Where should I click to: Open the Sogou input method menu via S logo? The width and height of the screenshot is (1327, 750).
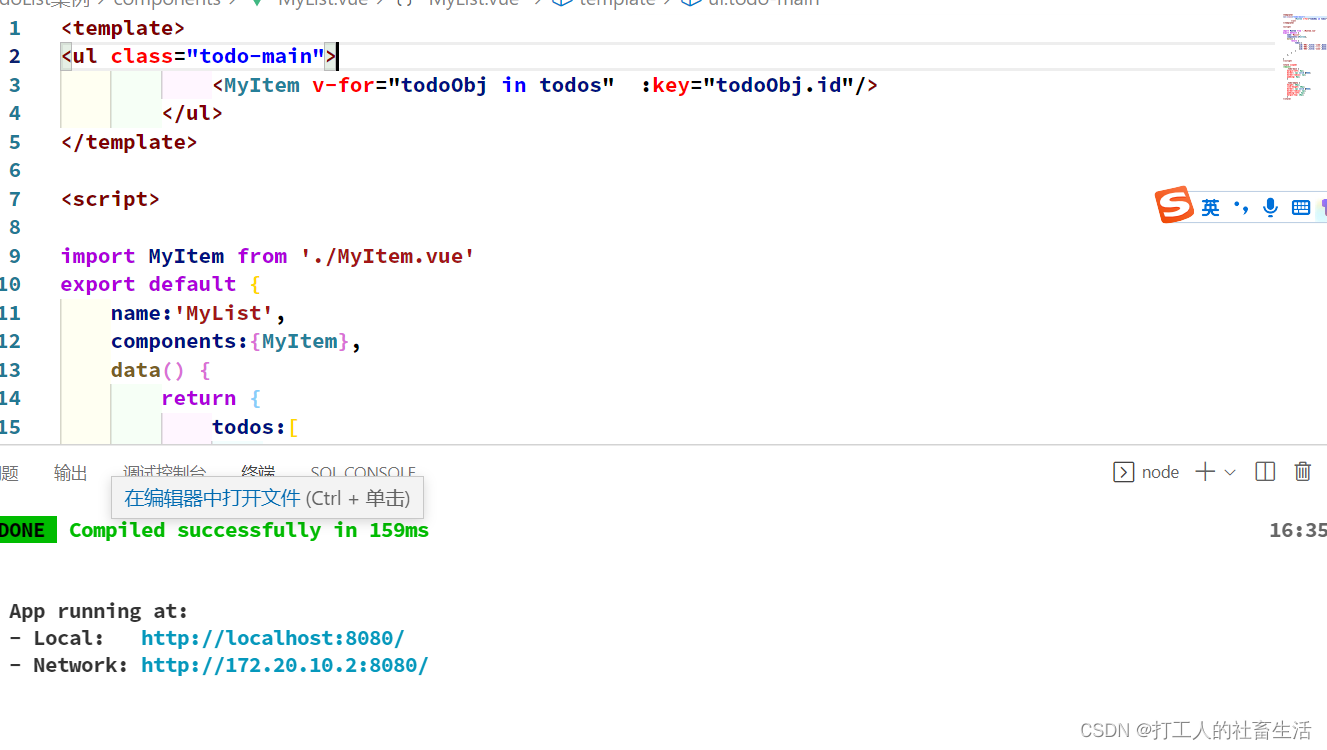coord(1174,205)
